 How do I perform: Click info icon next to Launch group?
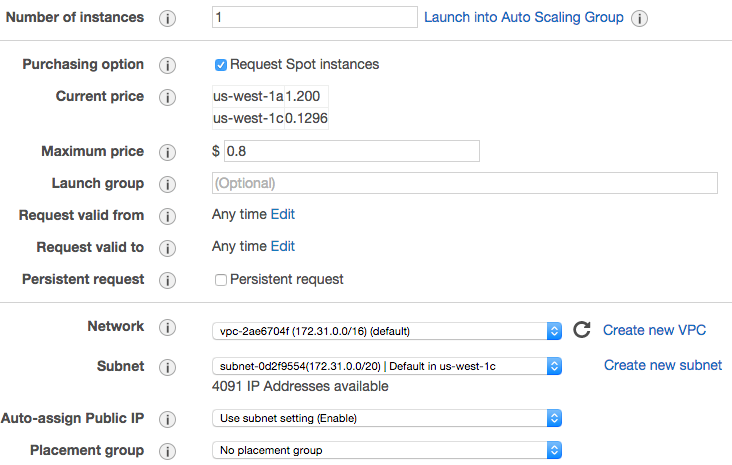168,184
